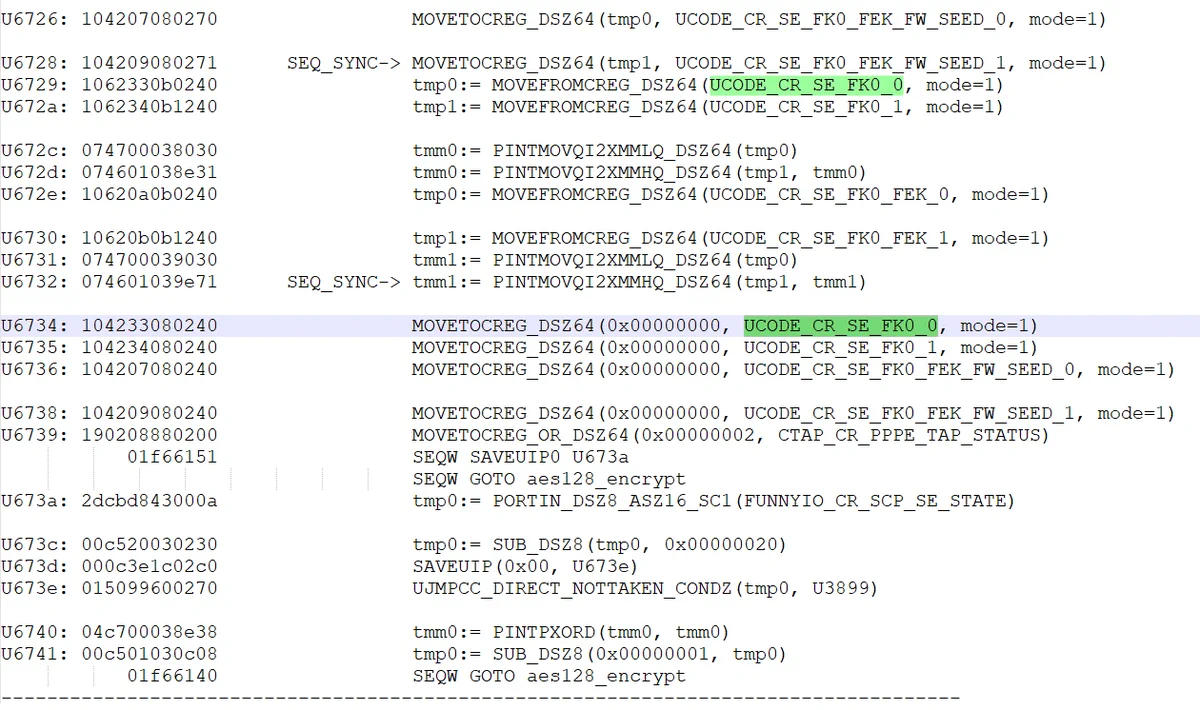Click hex value 1062340b1240
Image resolution: width=1200 pixels, height=710 pixels.
(x=149, y=107)
